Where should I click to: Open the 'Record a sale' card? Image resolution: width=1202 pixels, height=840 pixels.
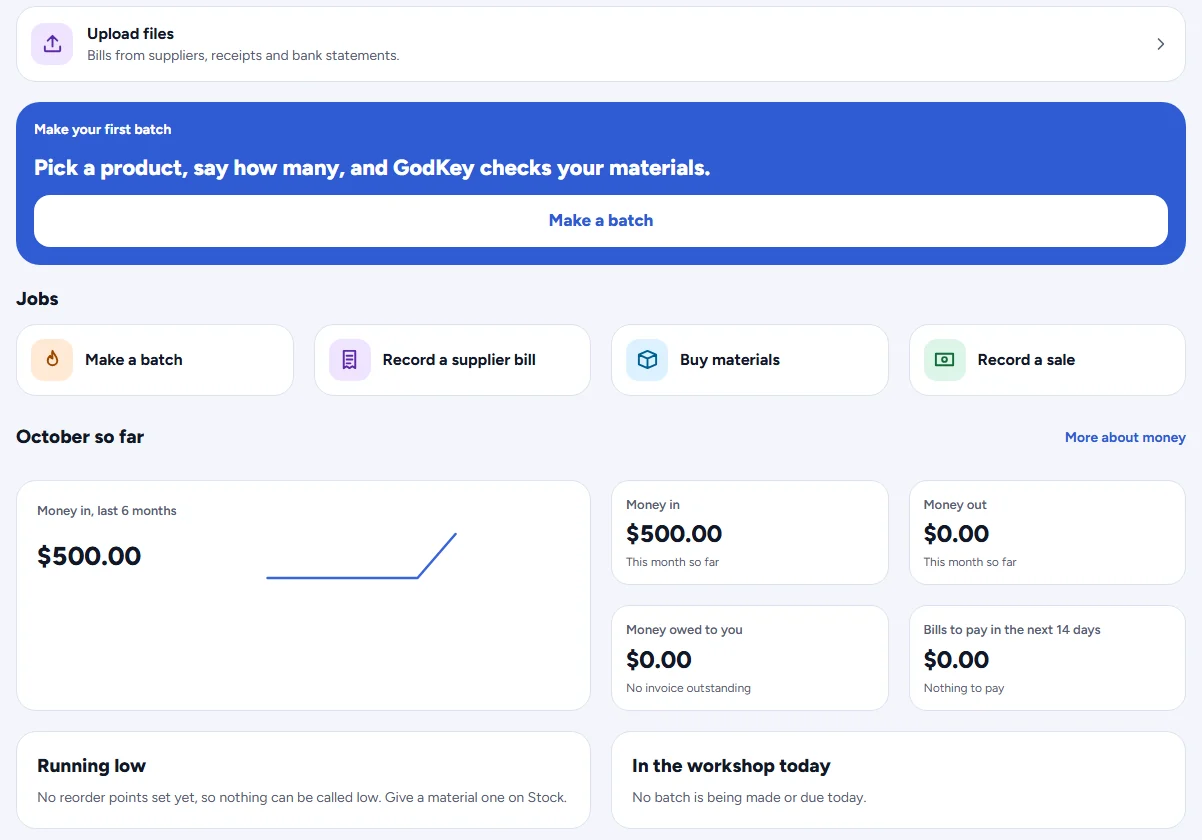1047,360
